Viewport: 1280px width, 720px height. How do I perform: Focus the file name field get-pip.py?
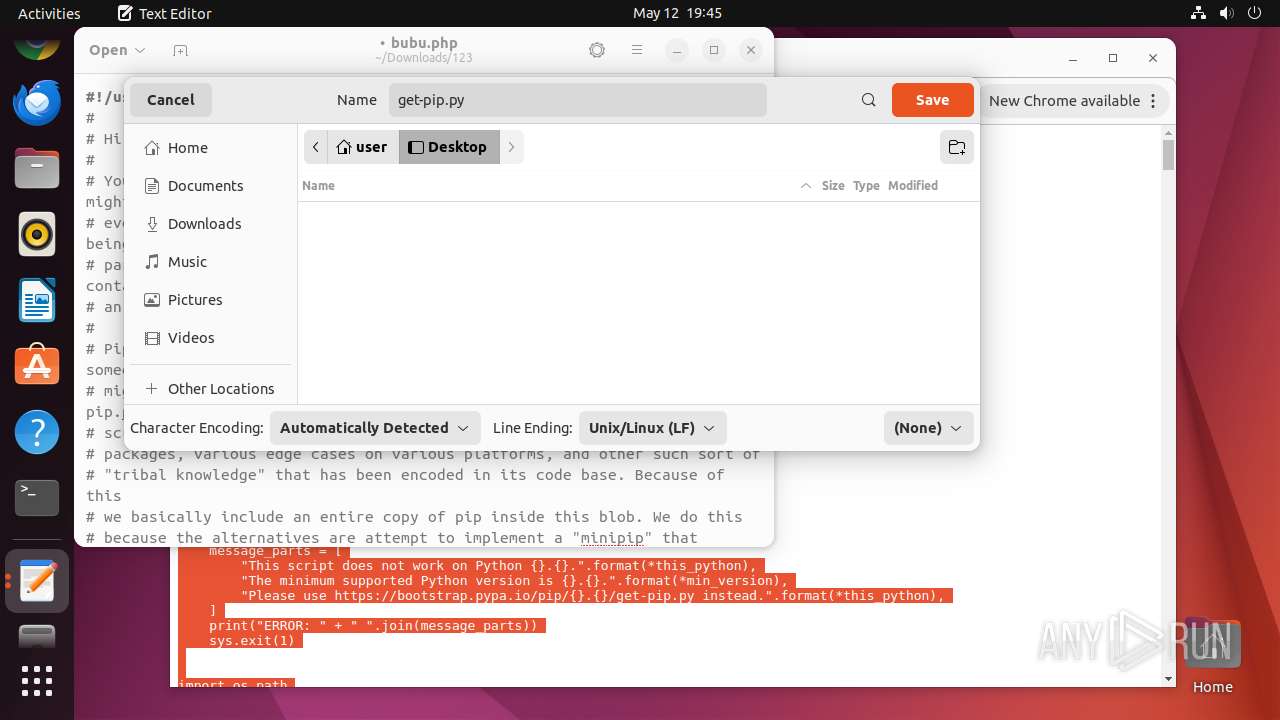coord(578,100)
